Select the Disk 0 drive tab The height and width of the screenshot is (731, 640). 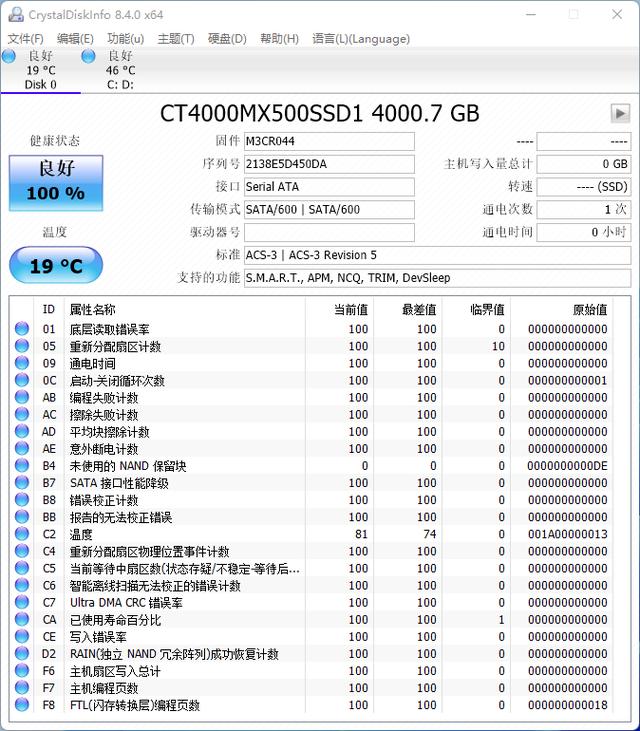[x=41, y=70]
